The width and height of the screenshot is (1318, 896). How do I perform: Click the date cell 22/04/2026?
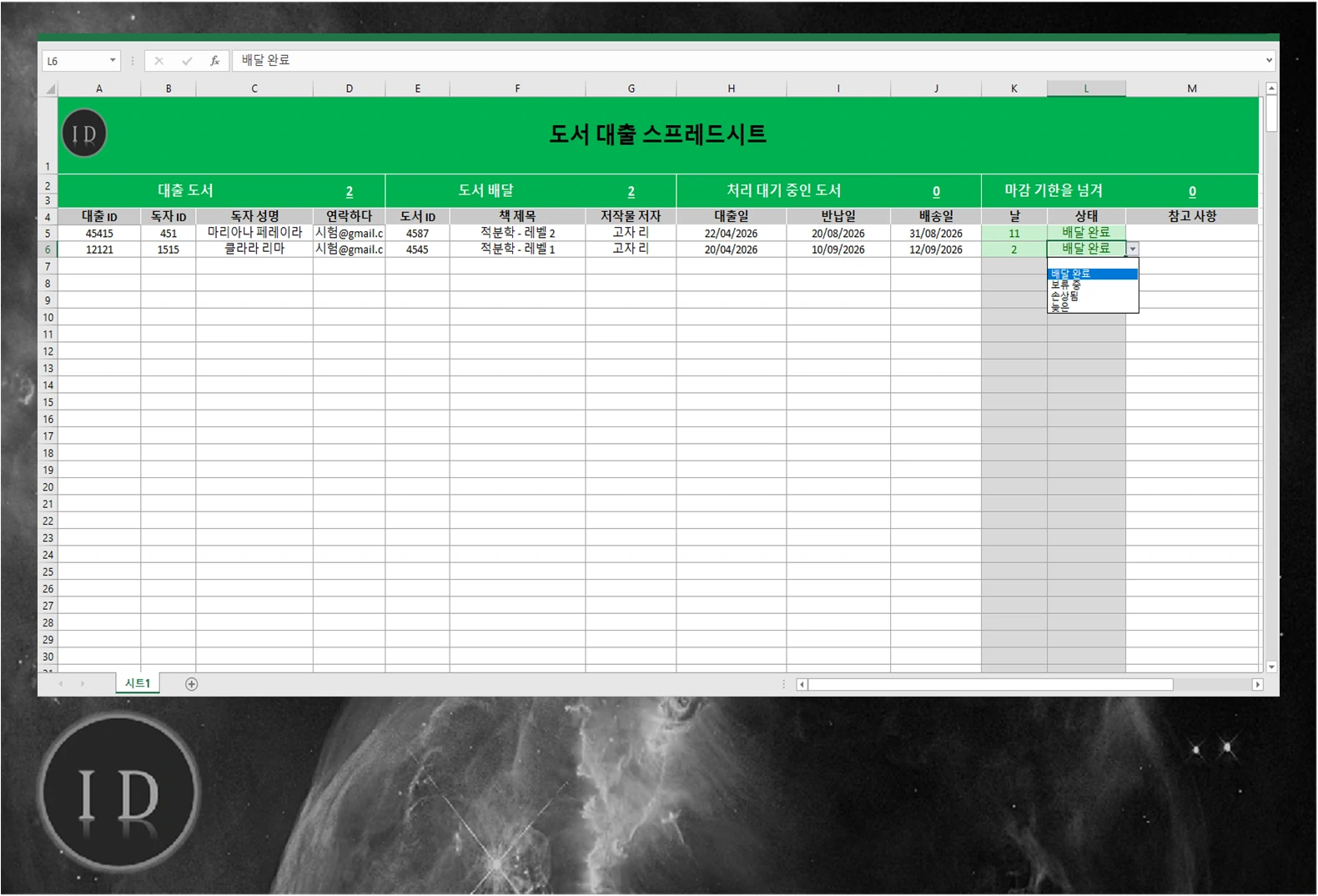(731, 234)
